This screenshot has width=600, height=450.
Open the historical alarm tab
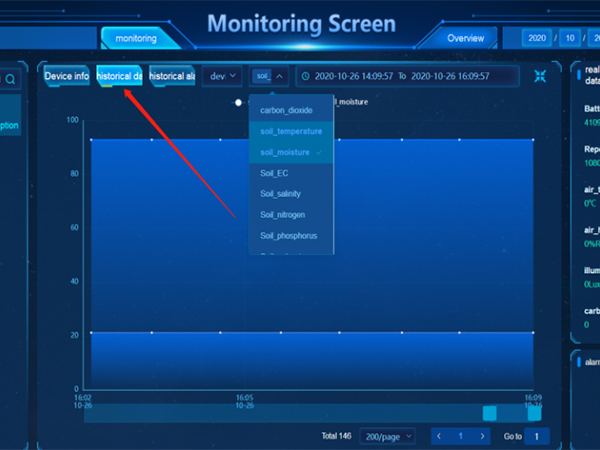(171, 76)
